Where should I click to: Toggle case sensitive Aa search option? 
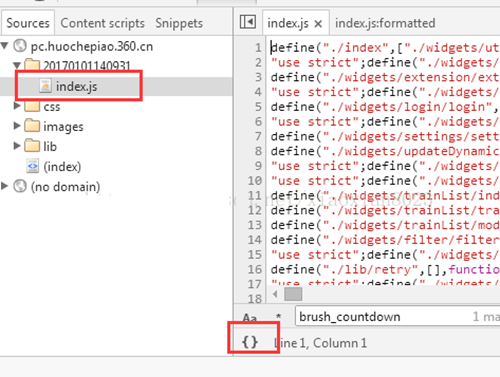coord(250,317)
